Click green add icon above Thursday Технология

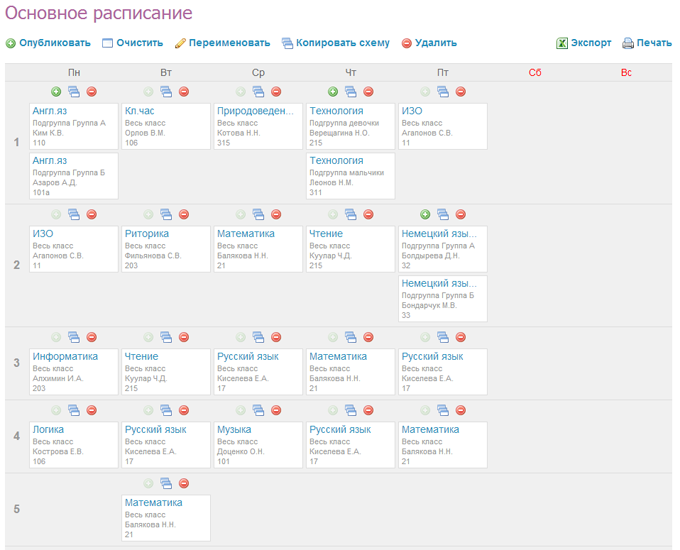click(333, 92)
